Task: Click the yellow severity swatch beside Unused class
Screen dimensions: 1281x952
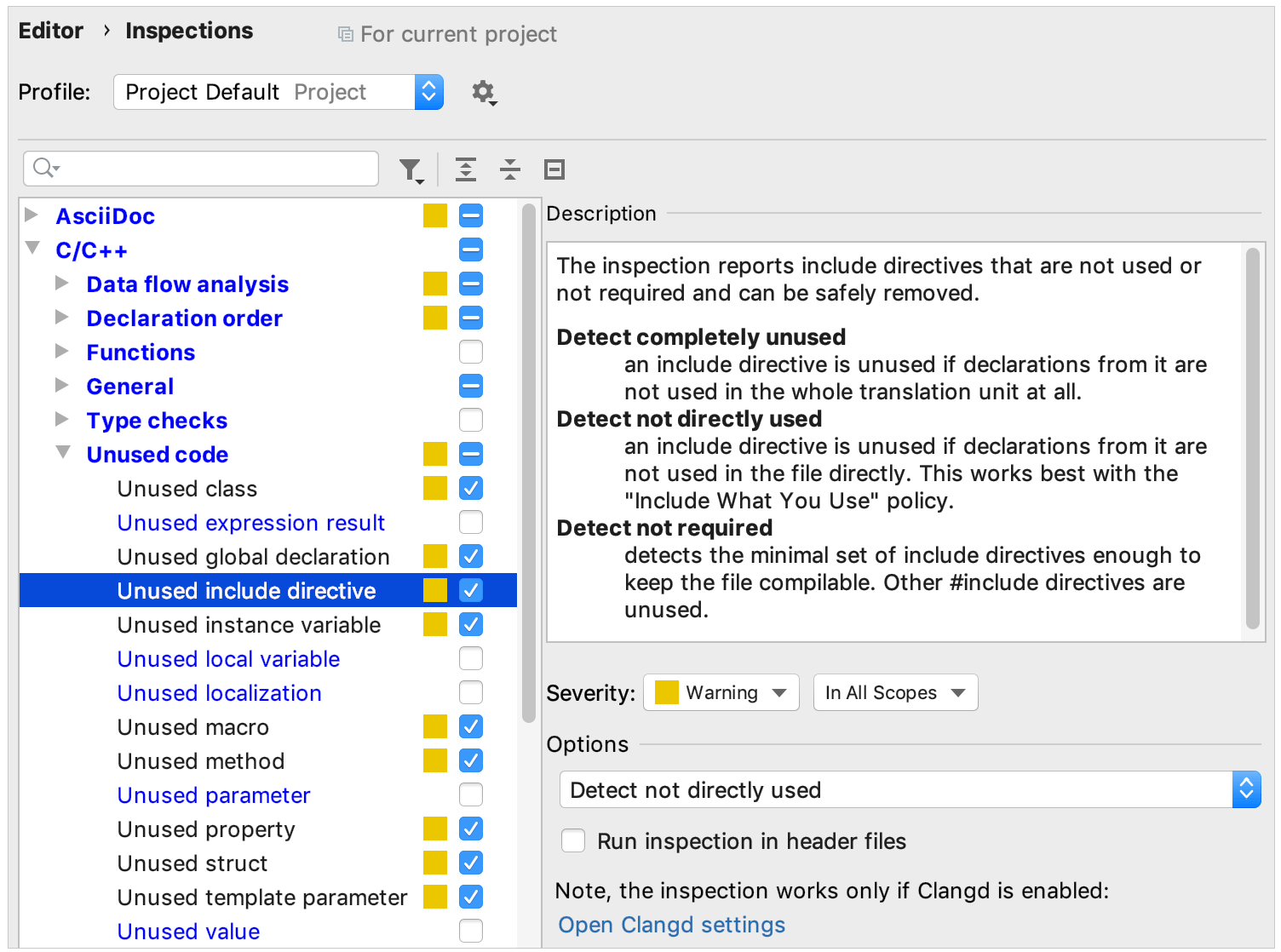Action: [x=435, y=488]
